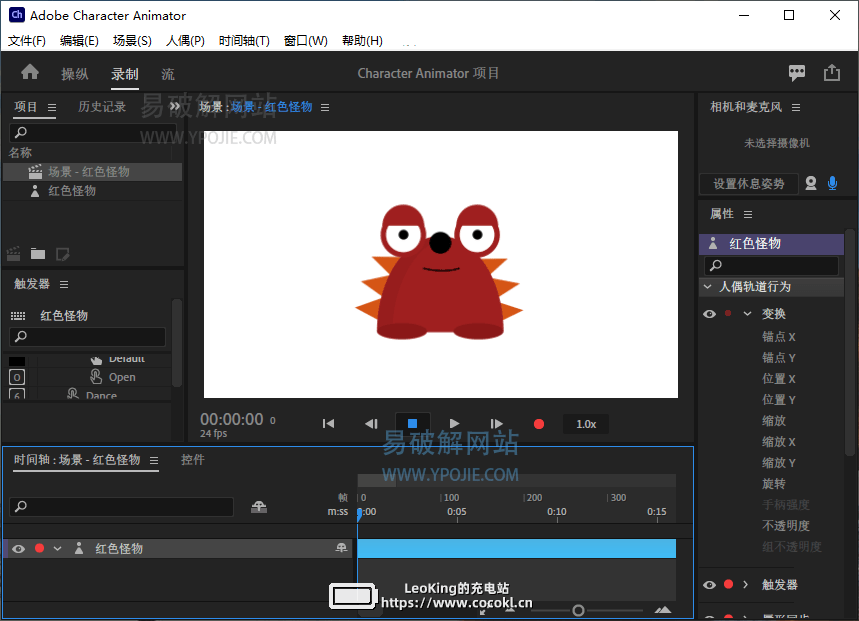Hide the 红色怪物 timeline track
Screen dimensions: 859x621
pos(18,549)
